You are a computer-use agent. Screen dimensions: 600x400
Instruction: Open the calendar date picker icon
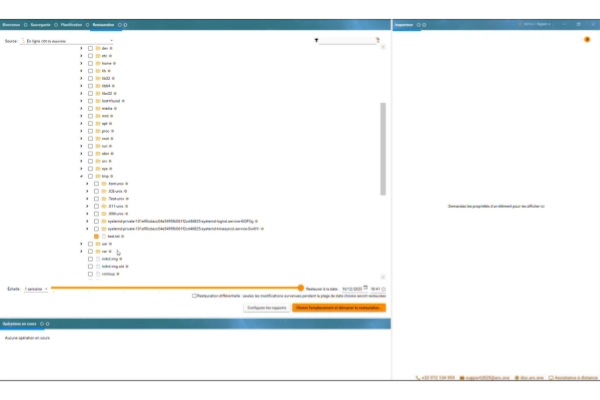pyautogui.click(x=366, y=287)
